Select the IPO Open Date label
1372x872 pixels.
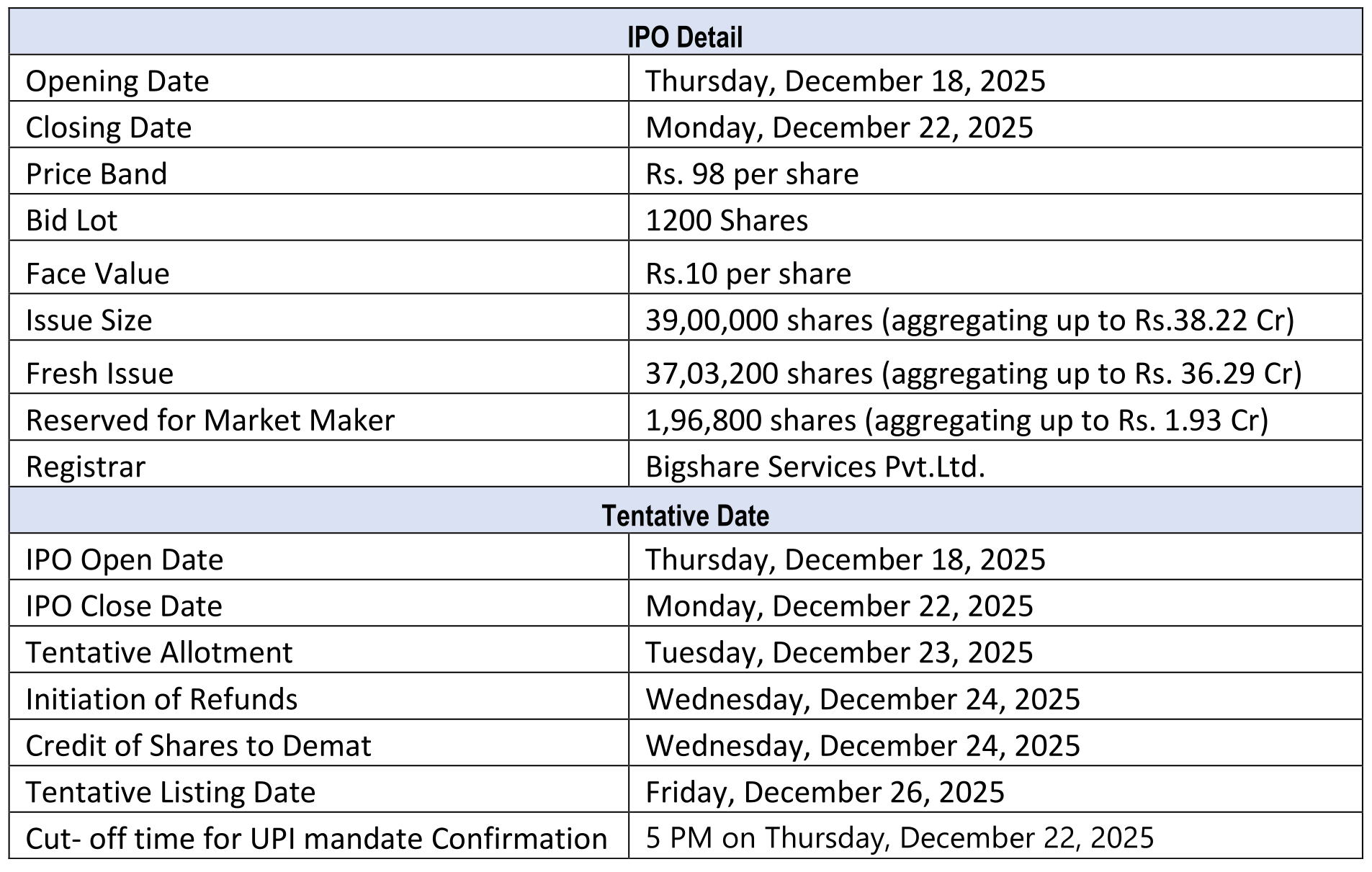(125, 560)
